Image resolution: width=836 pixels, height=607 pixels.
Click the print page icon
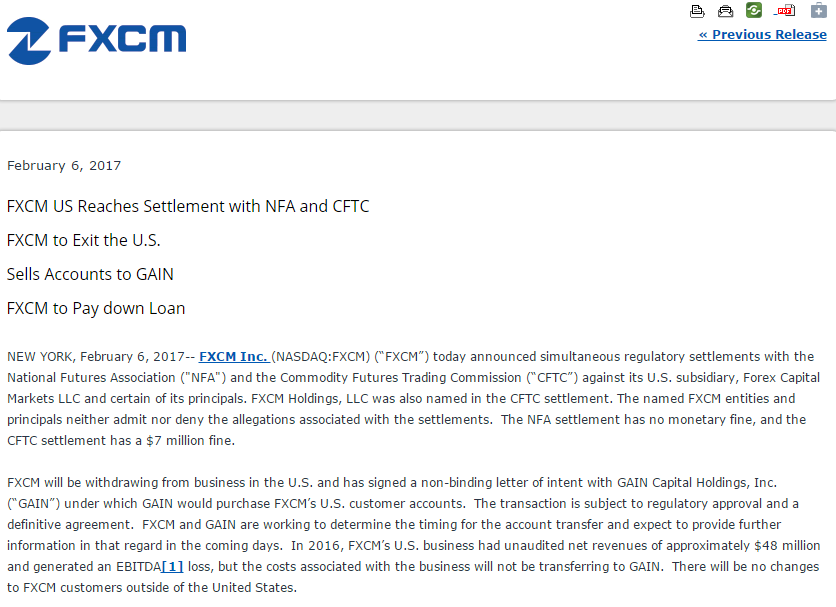[x=697, y=11]
